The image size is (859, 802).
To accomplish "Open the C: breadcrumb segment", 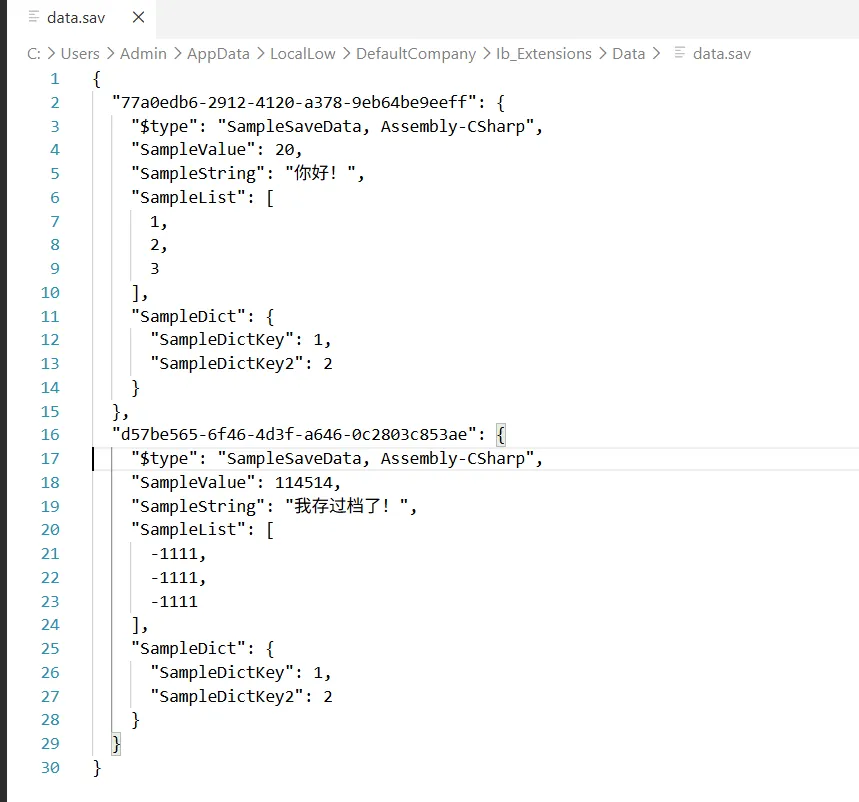I will (x=34, y=54).
